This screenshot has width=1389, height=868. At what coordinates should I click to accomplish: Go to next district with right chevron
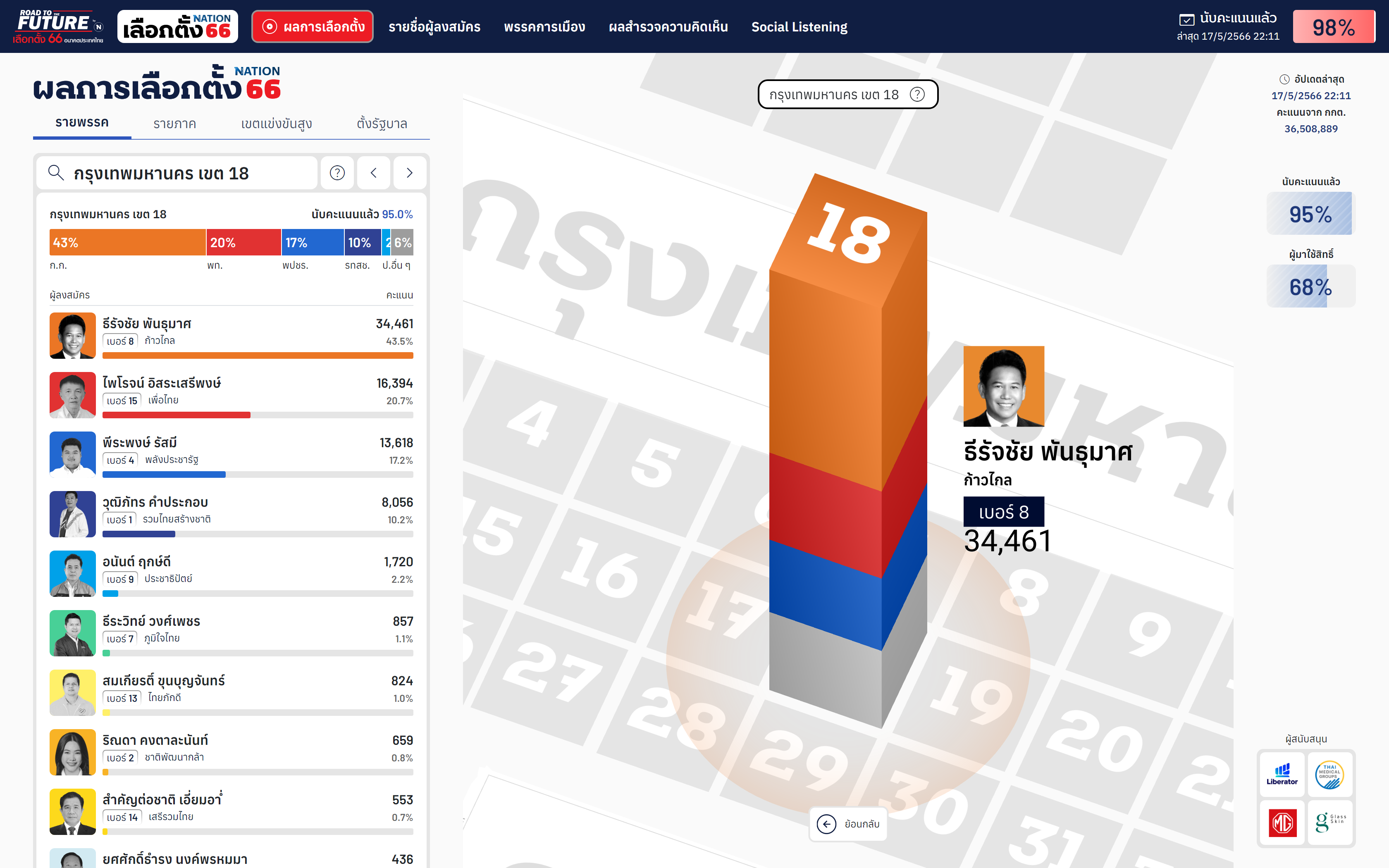coord(409,173)
